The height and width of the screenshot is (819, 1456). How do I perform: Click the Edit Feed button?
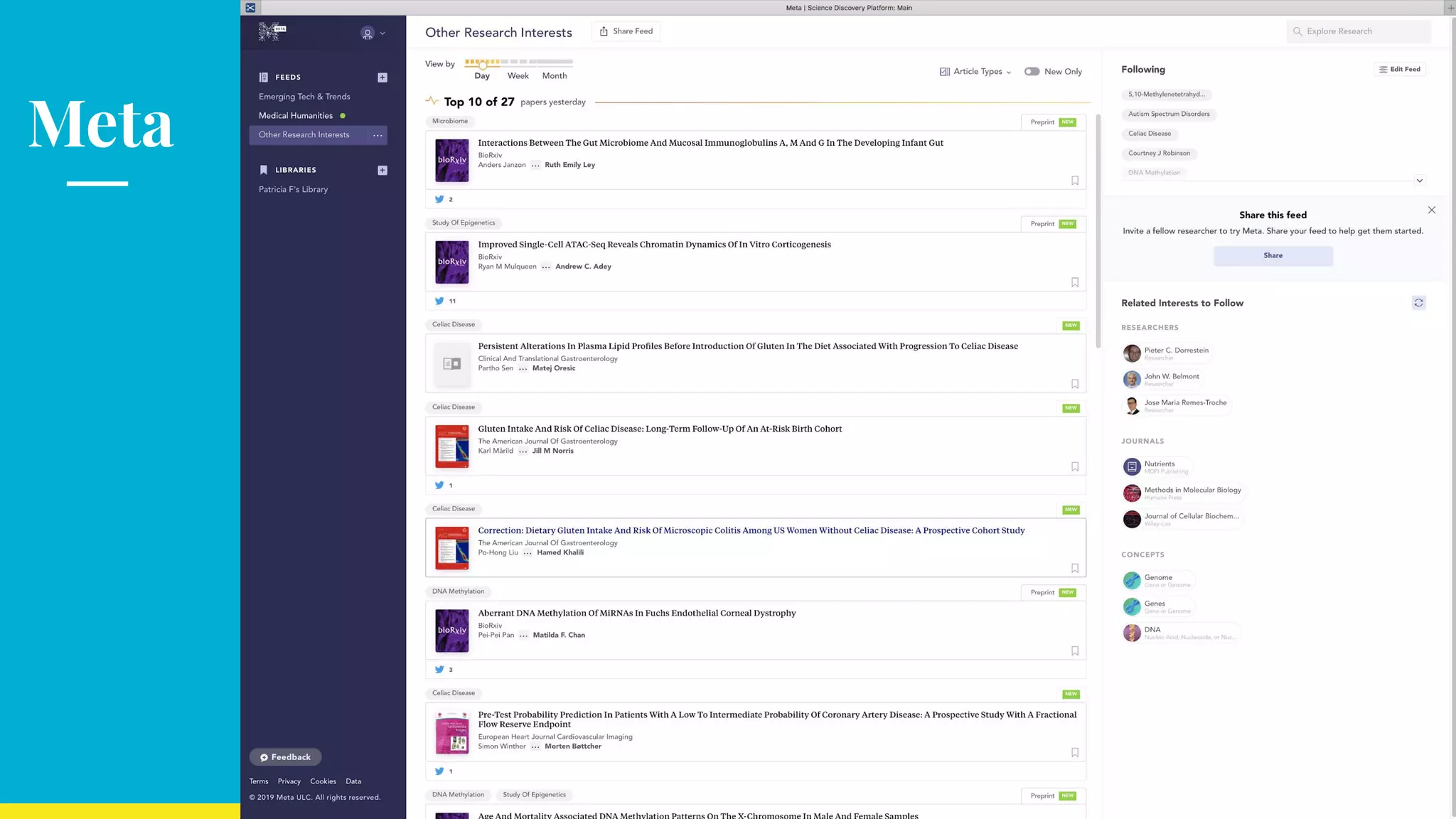(1399, 70)
